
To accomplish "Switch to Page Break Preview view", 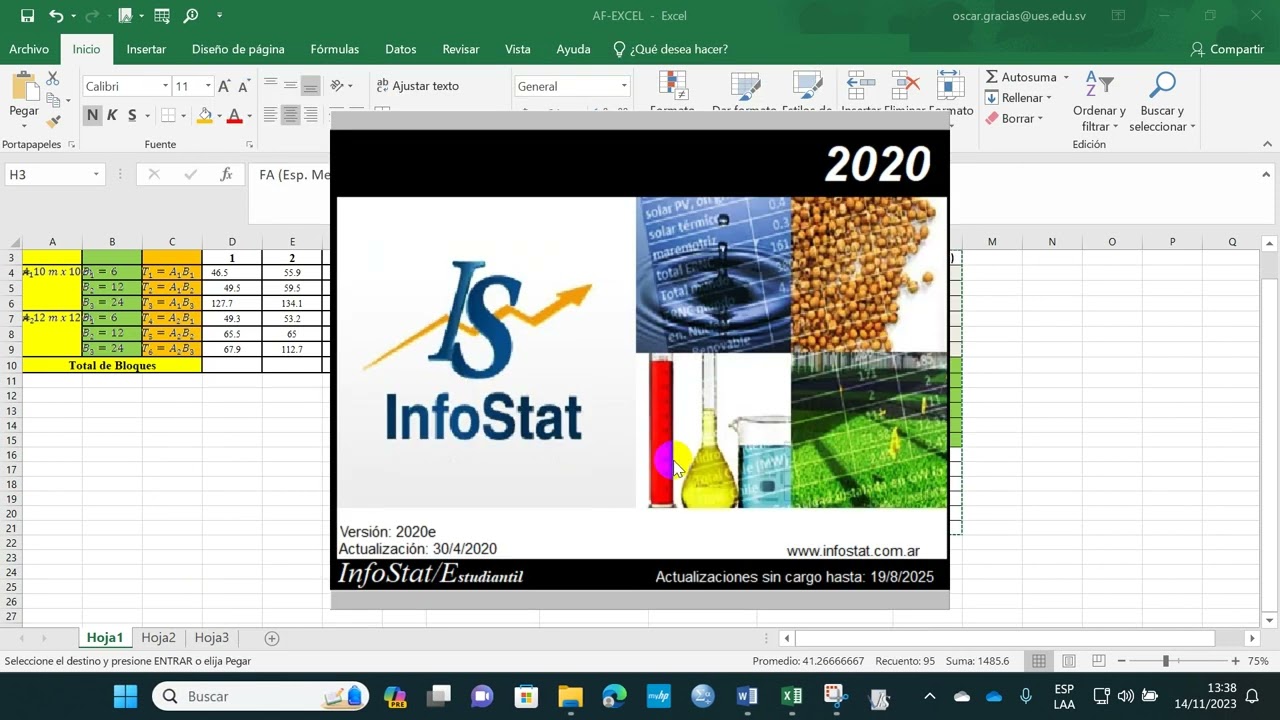I will (x=1098, y=661).
